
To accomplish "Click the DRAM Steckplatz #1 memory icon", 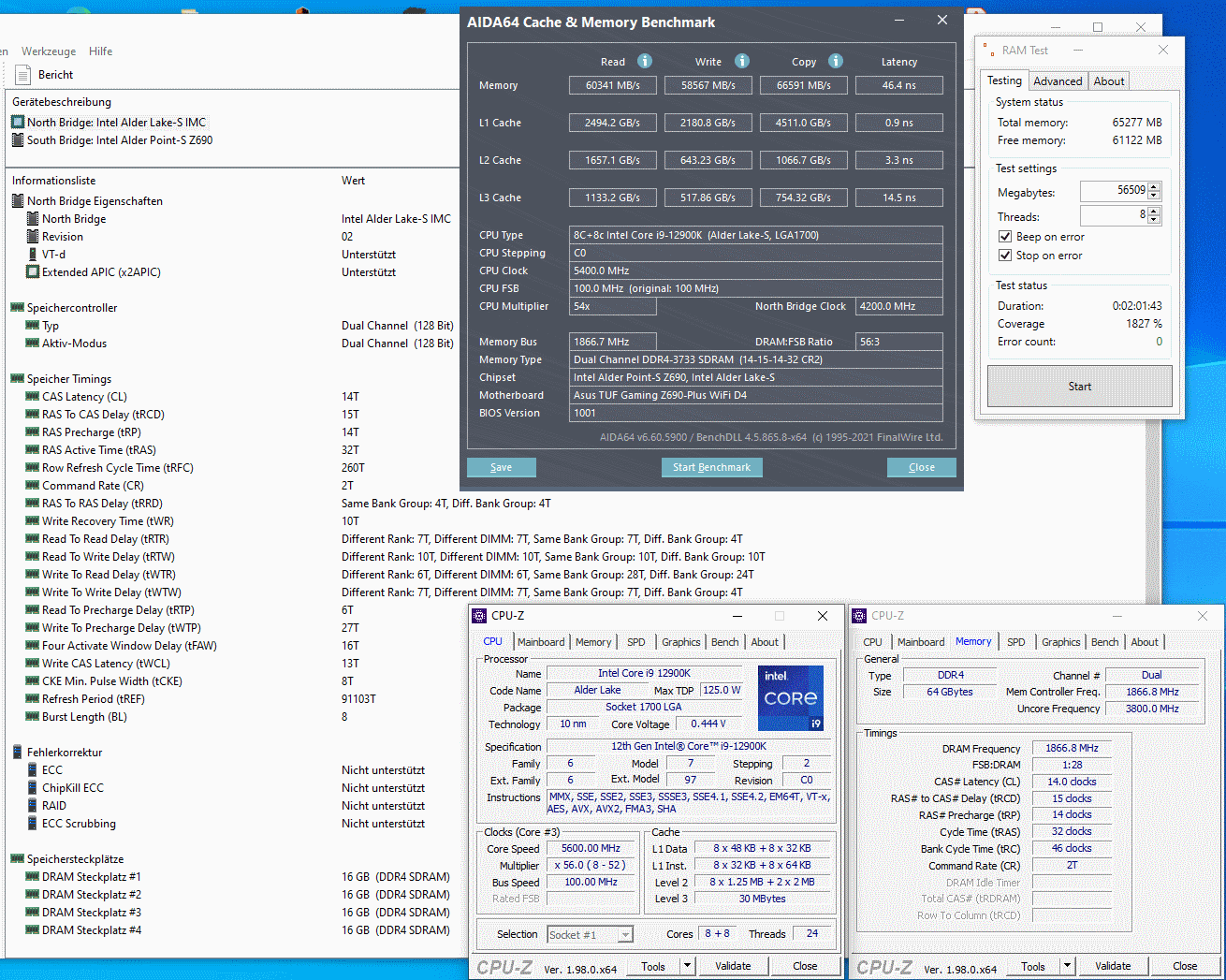I will (x=33, y=877).
